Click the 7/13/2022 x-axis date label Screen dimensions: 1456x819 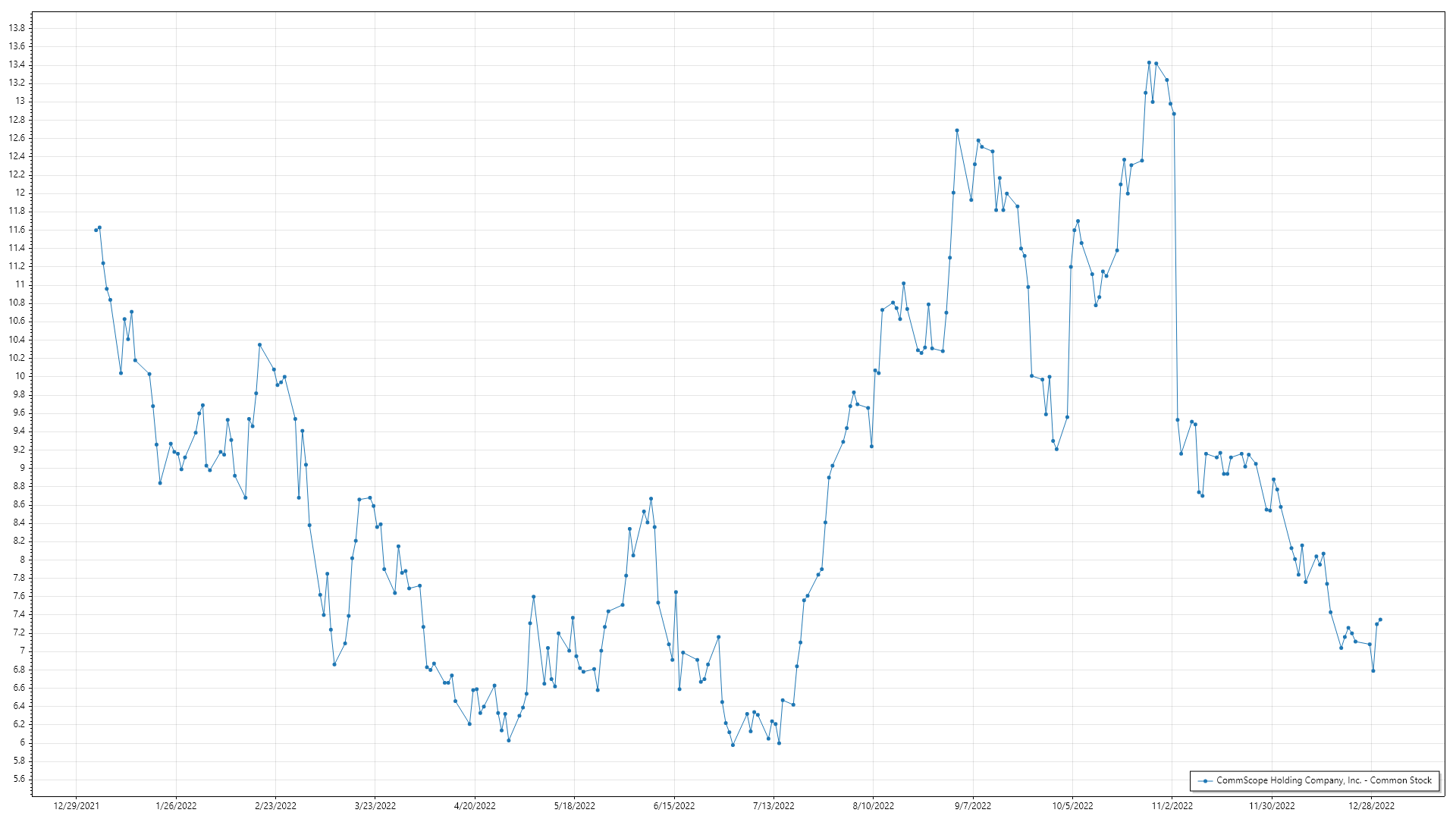tap(773, 806)
